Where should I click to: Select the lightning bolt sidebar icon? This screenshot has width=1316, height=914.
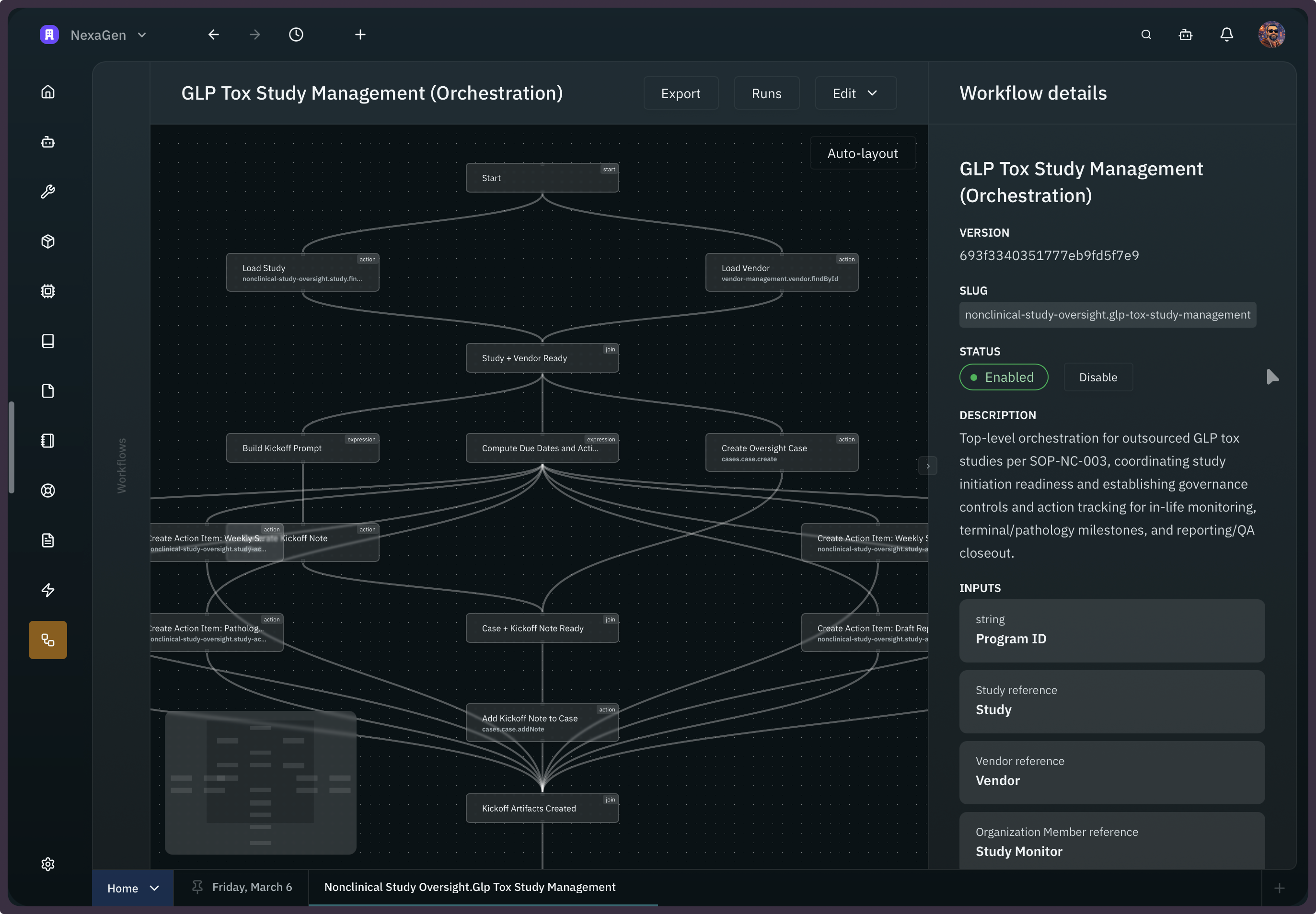[x=48, y=590]
